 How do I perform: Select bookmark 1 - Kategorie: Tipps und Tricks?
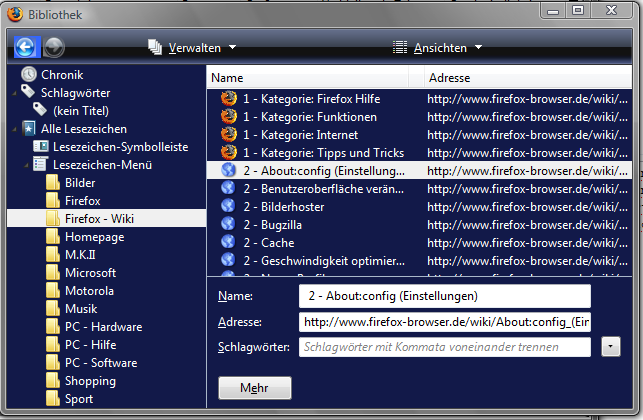[324, 153]
